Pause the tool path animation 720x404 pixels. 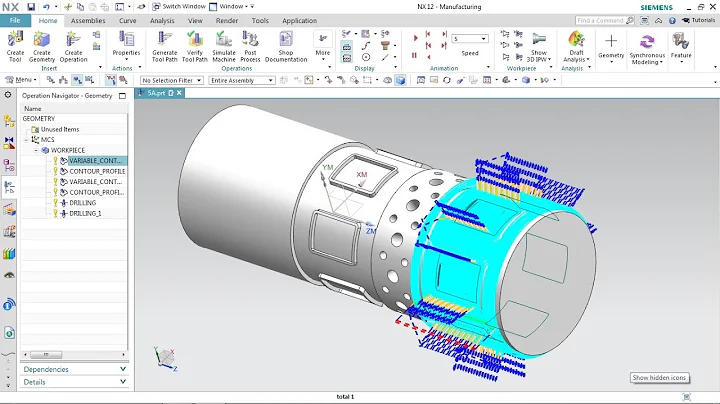414,56
